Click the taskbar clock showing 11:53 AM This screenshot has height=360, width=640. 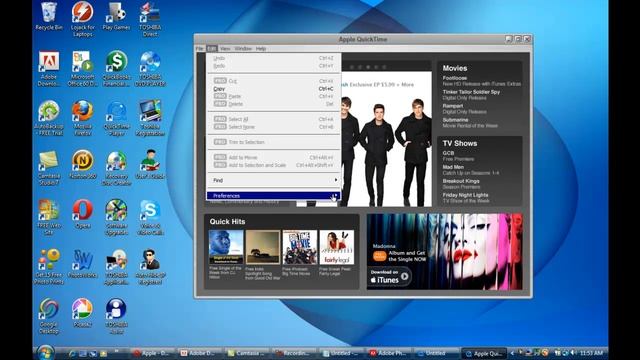coord(591,353)
